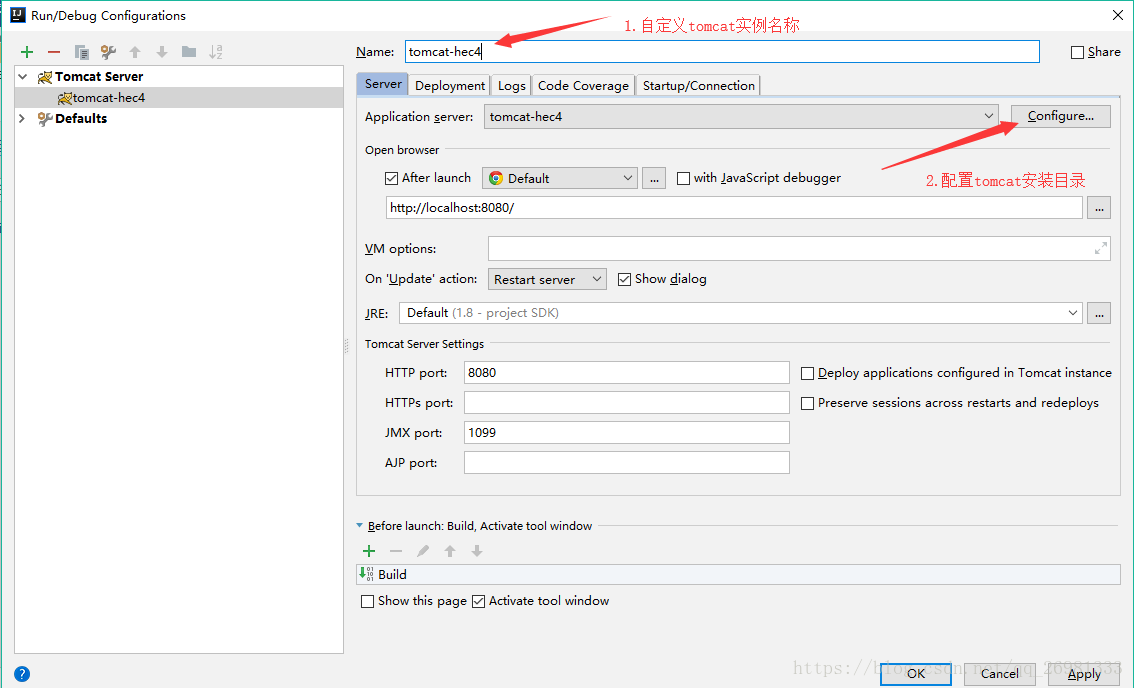This screenshot has height=688, width=1134.
Task: Add a before-launch task
Action: coord(369,551)
